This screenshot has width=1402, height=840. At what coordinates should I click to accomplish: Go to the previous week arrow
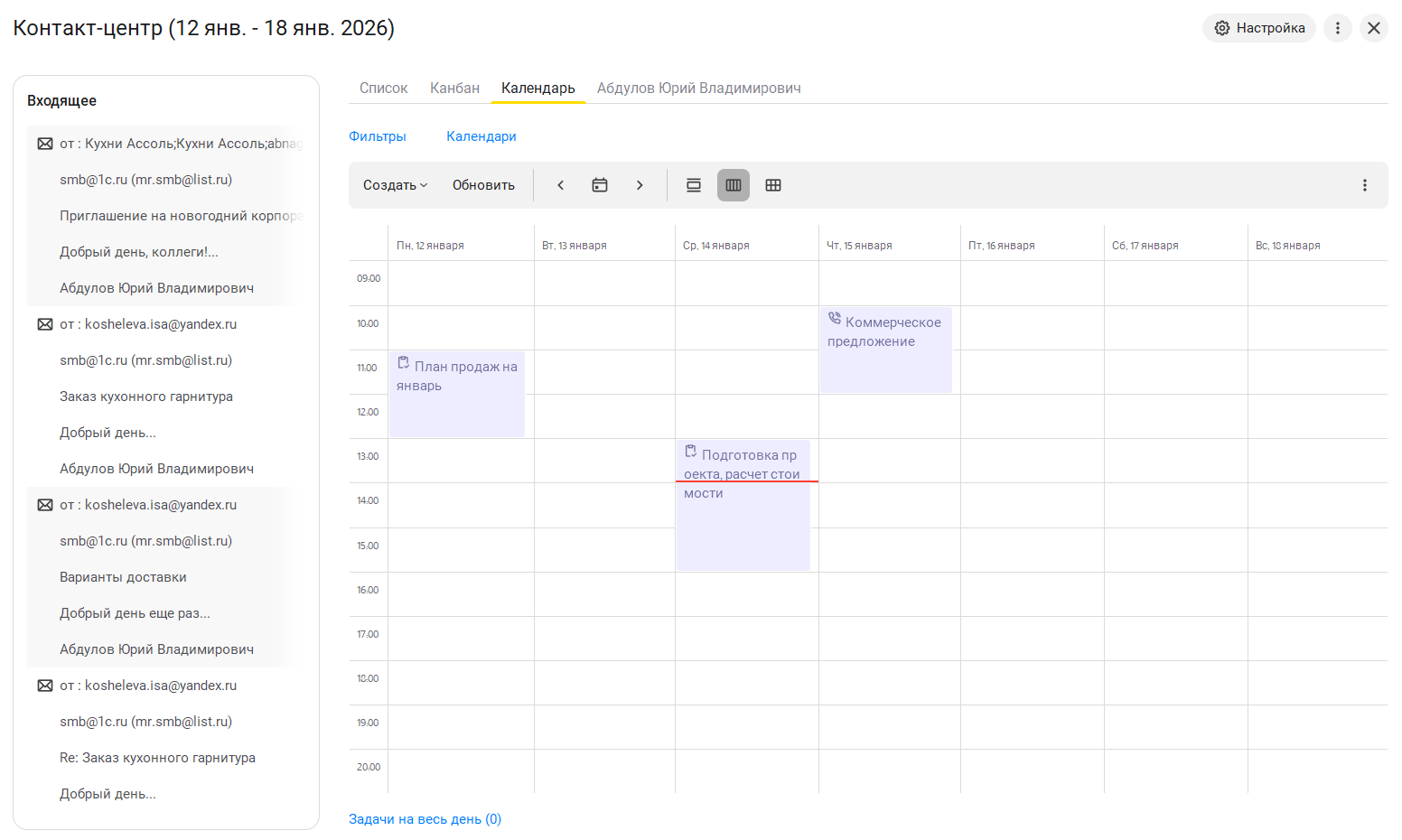coord(560,185)
